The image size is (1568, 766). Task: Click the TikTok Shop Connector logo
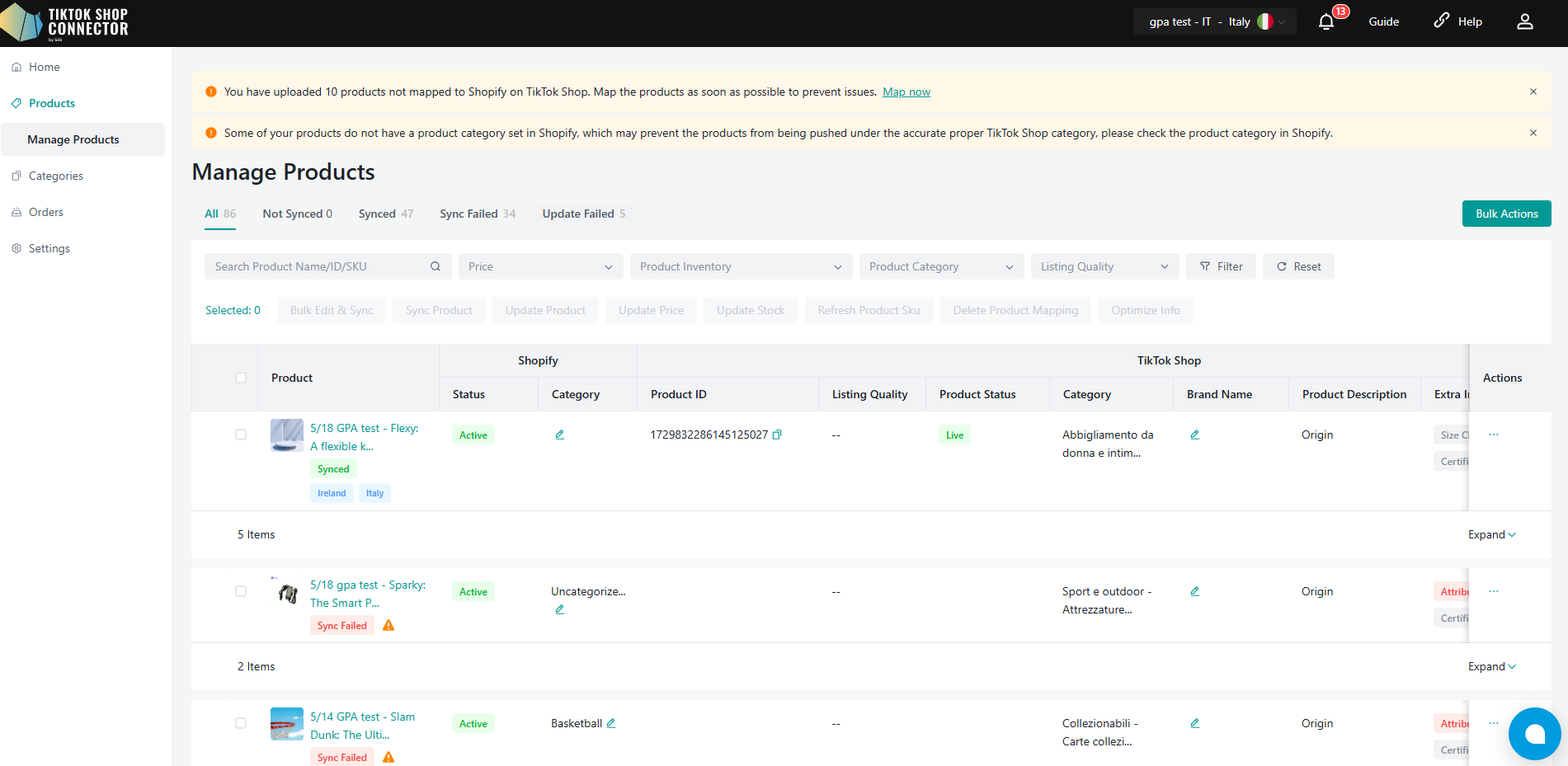pyautogui.click(x=65, y=22)
